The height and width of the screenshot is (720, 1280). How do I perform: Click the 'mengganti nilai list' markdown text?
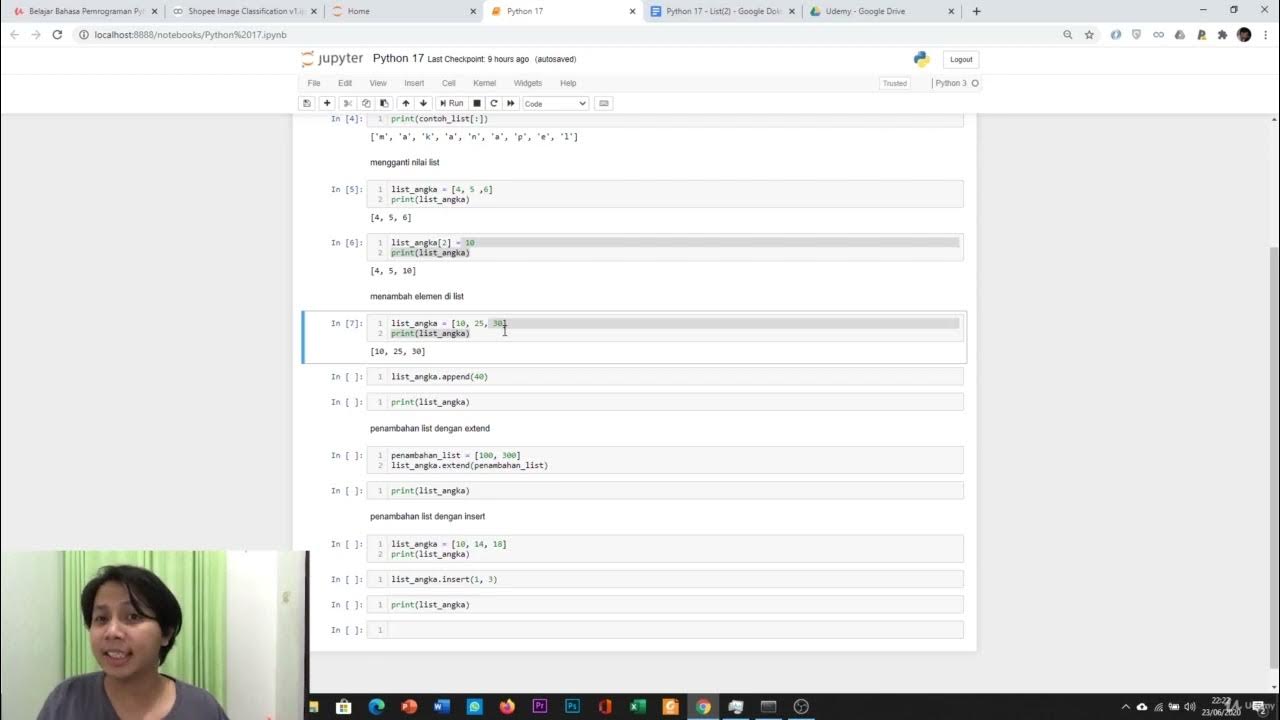pos(404,162)
